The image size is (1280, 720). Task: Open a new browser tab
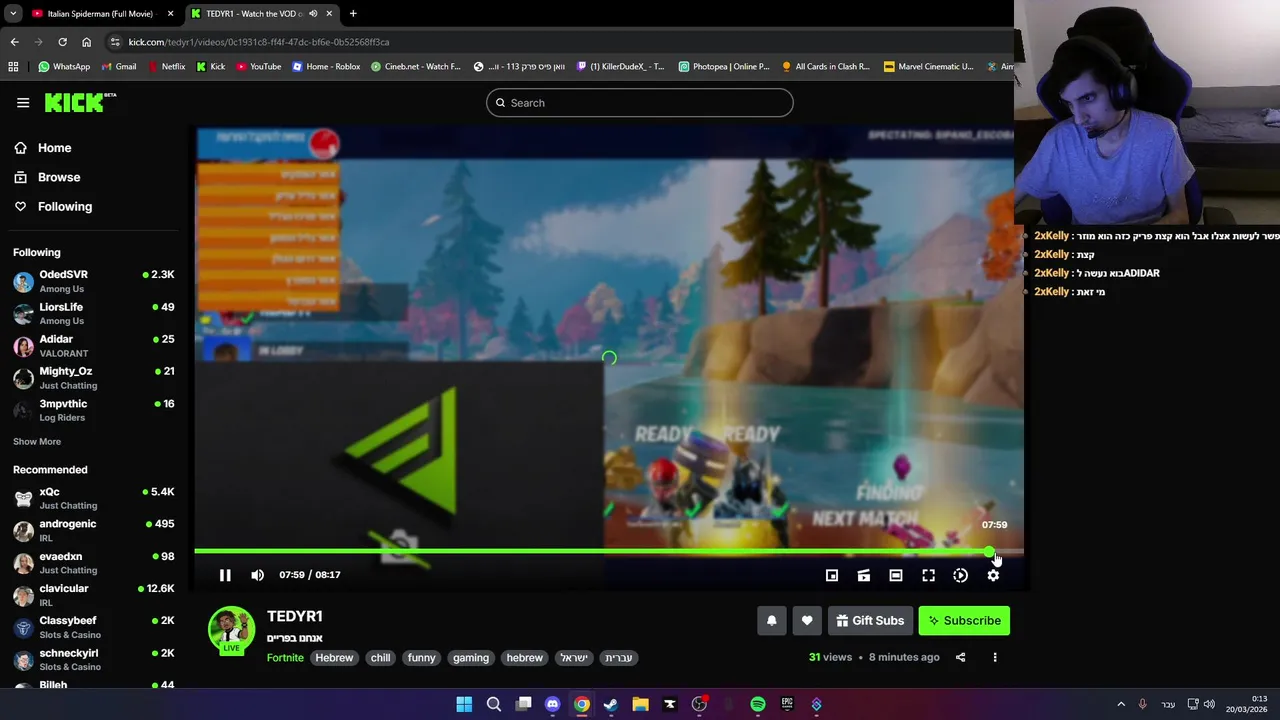pyautogui.click(x=353, y=14)
